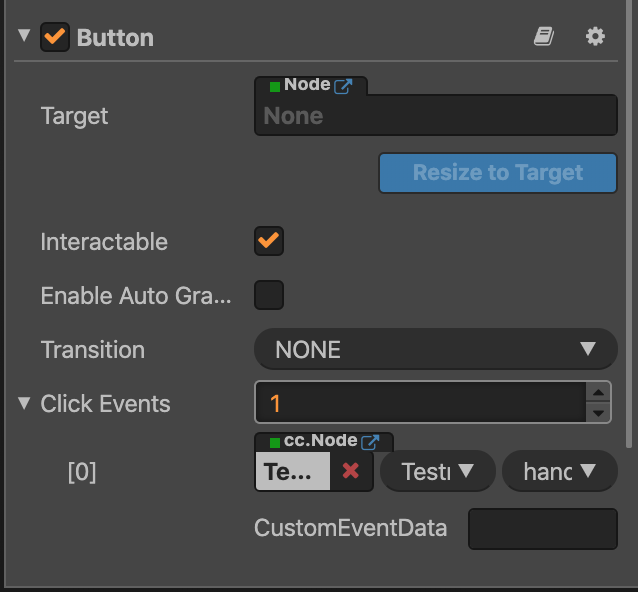Viewport: 638px width, 592px height.
Task: Click the Button component settings gear icon
Action: 595,37
